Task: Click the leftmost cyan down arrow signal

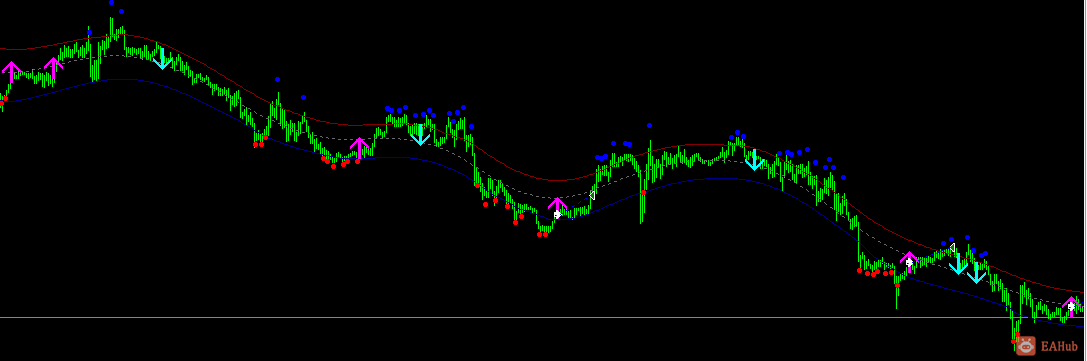Action: click(x=162, y=59)
